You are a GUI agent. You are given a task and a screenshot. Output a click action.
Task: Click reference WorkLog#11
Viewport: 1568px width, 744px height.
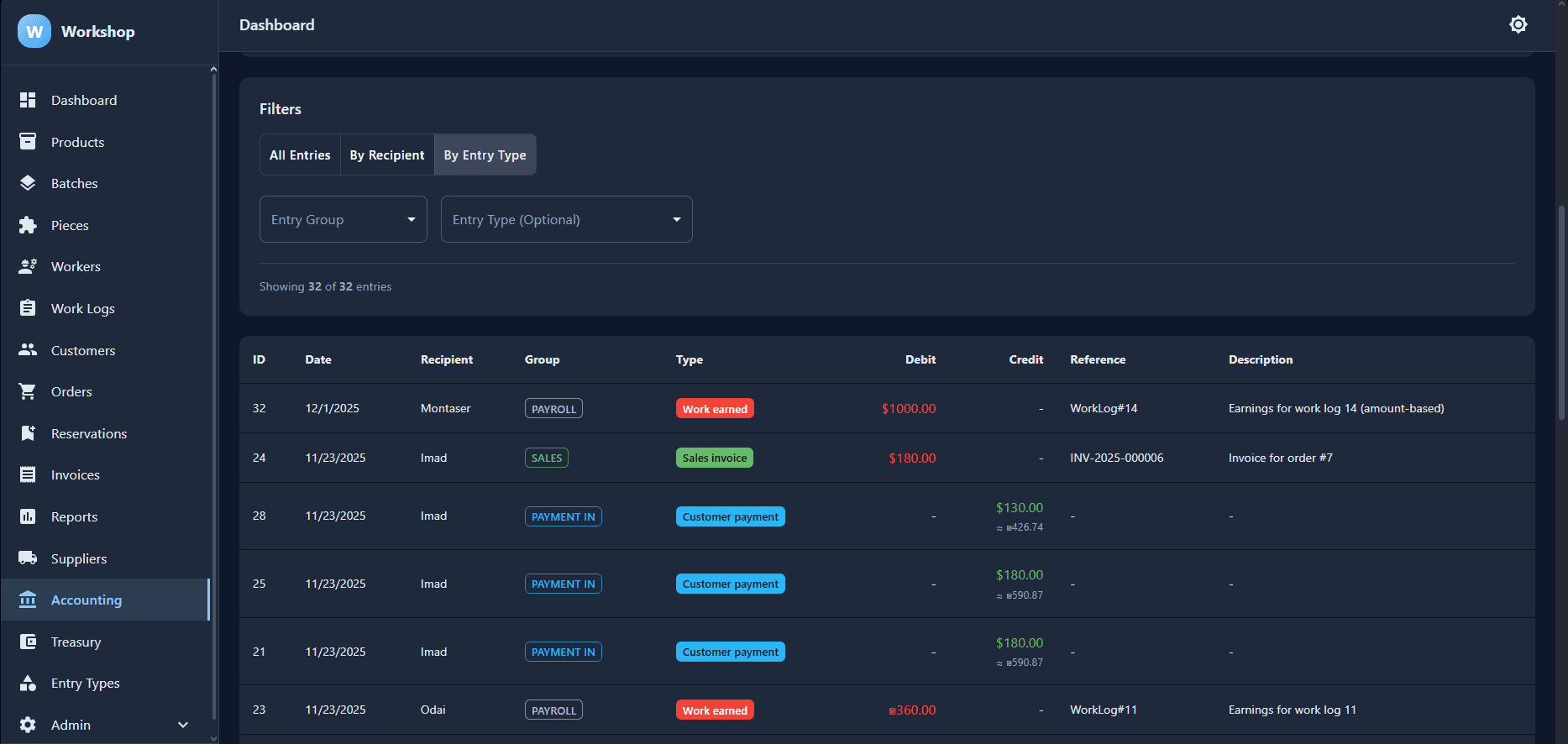pos(1104,710)
